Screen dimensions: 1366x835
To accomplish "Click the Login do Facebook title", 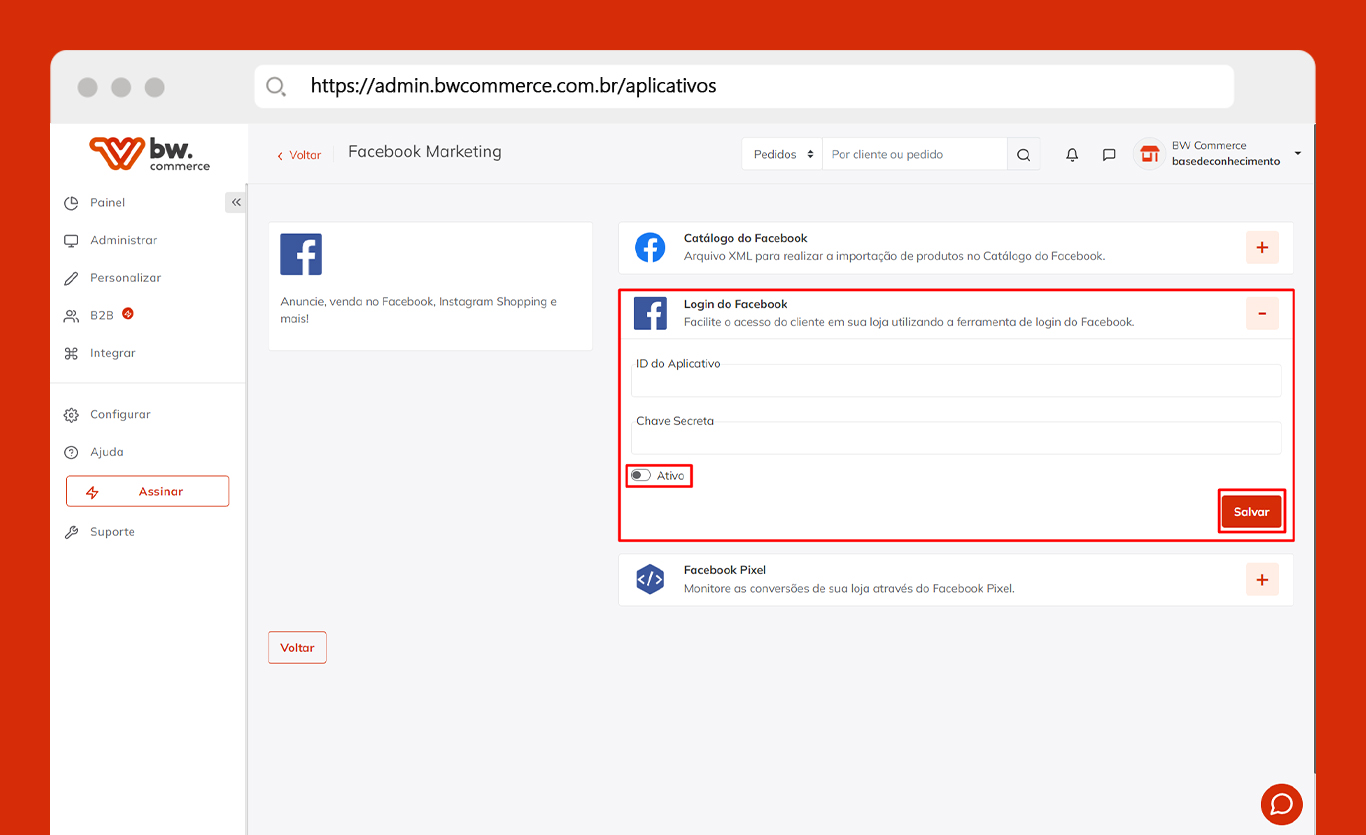I will tap(736, 304).
